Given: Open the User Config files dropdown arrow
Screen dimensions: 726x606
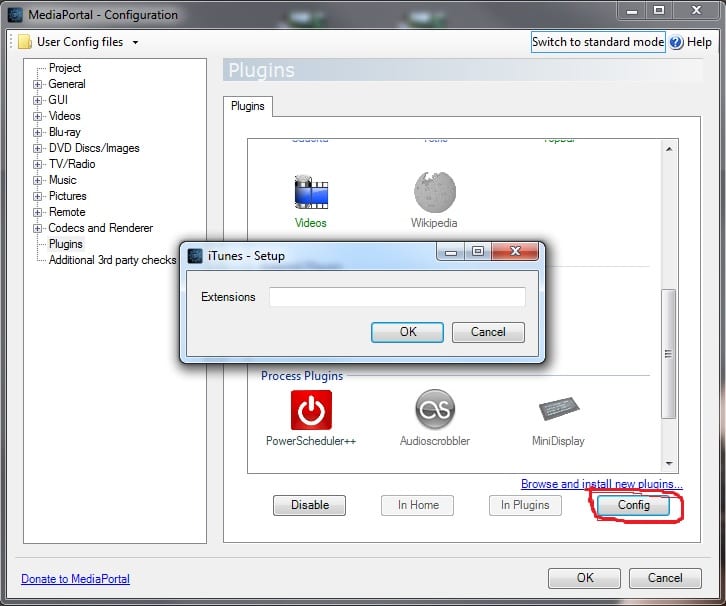Looking at the screenshot, I should point(135,43).
